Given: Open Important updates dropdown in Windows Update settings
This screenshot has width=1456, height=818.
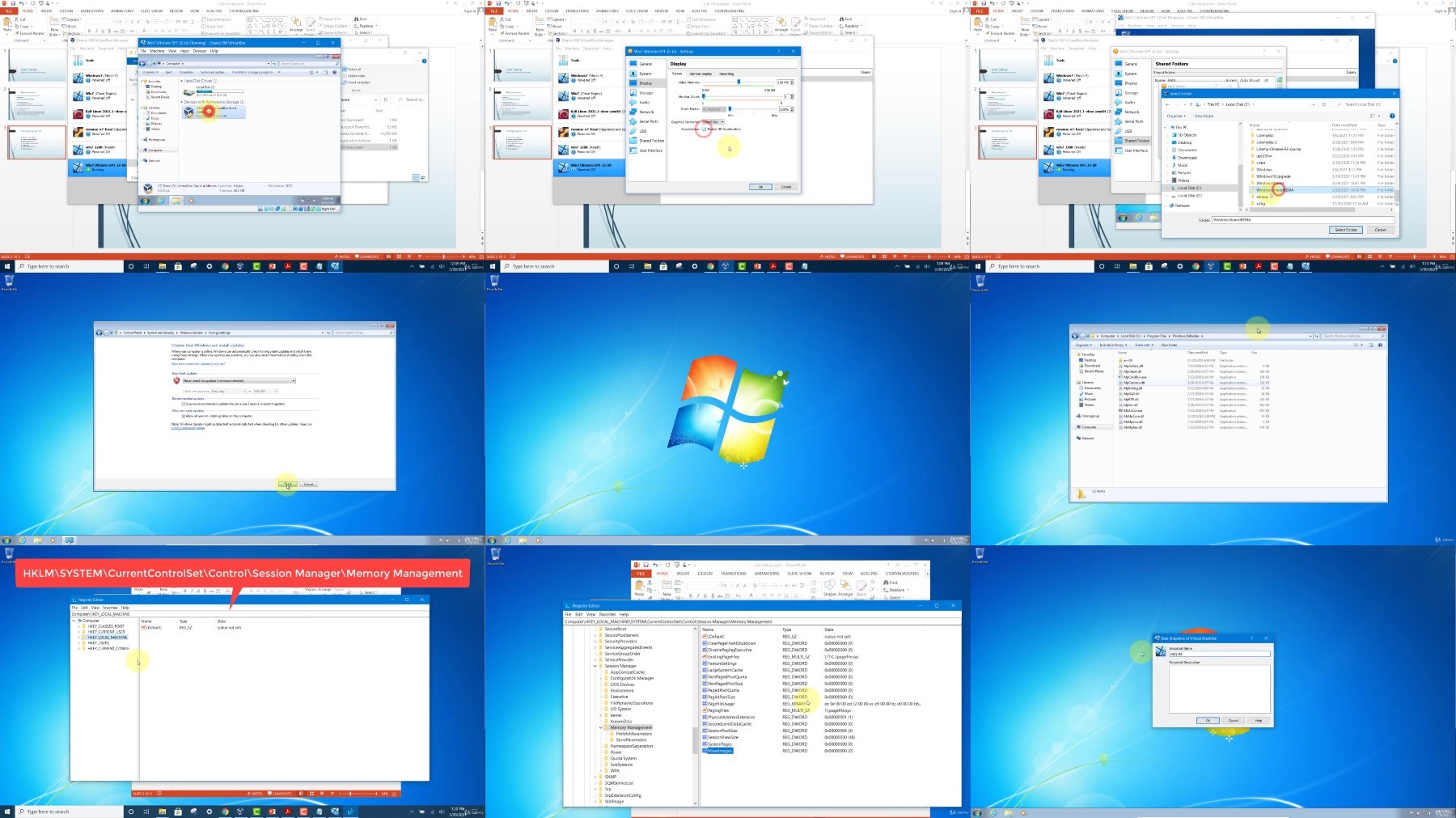Looking at the screenshot, I should [239, 380].
